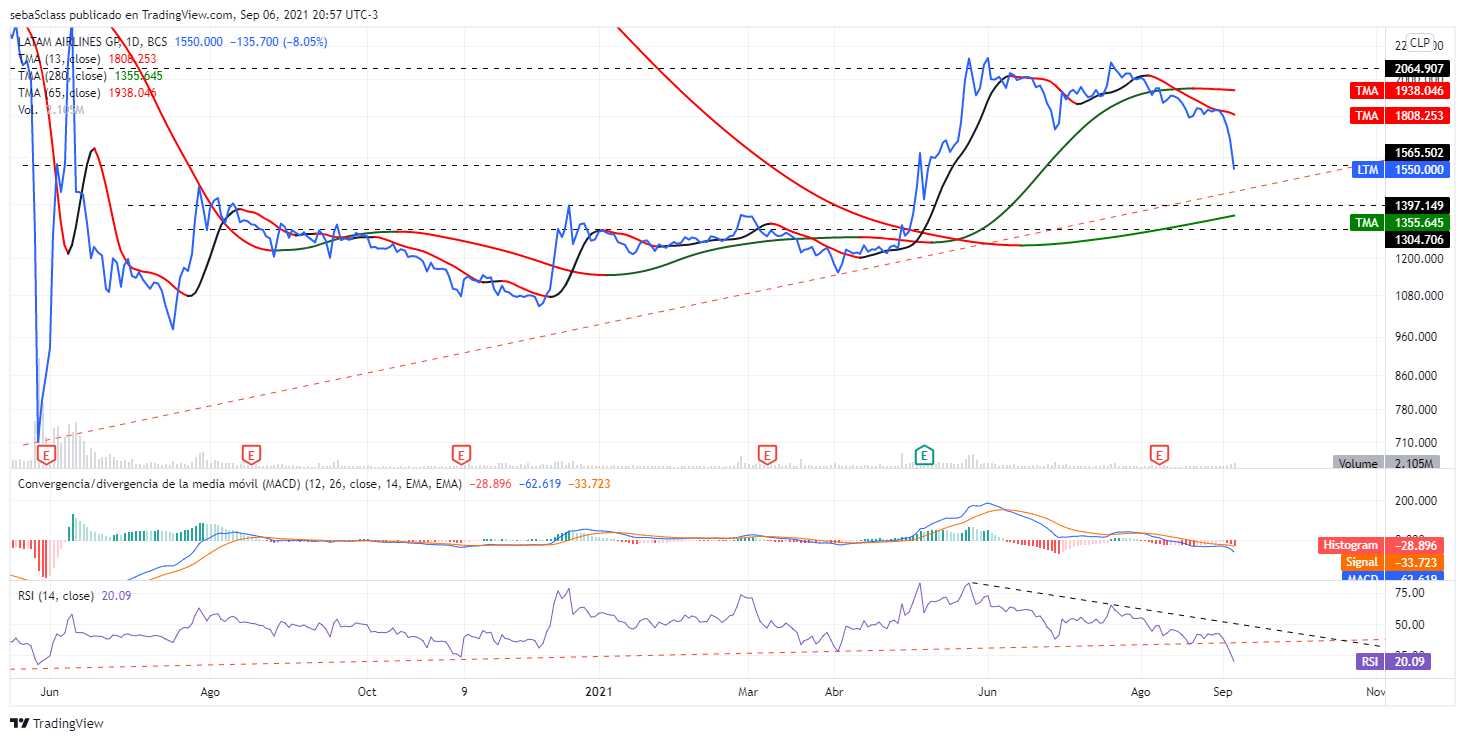
Task: Select the green TMA 1355.645 scale label
Action: click(x=1401, y=222)
